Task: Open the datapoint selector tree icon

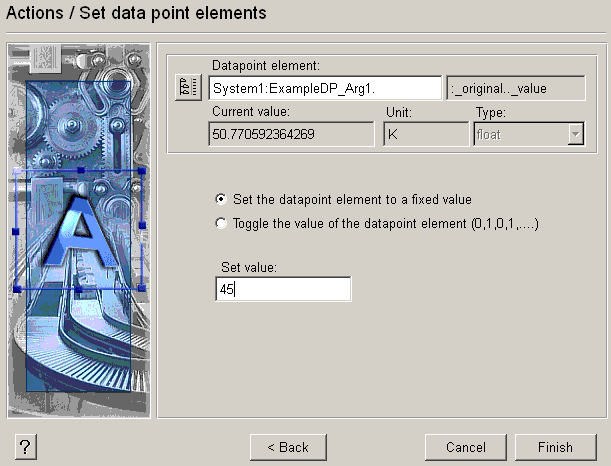Action: (188, 88)
